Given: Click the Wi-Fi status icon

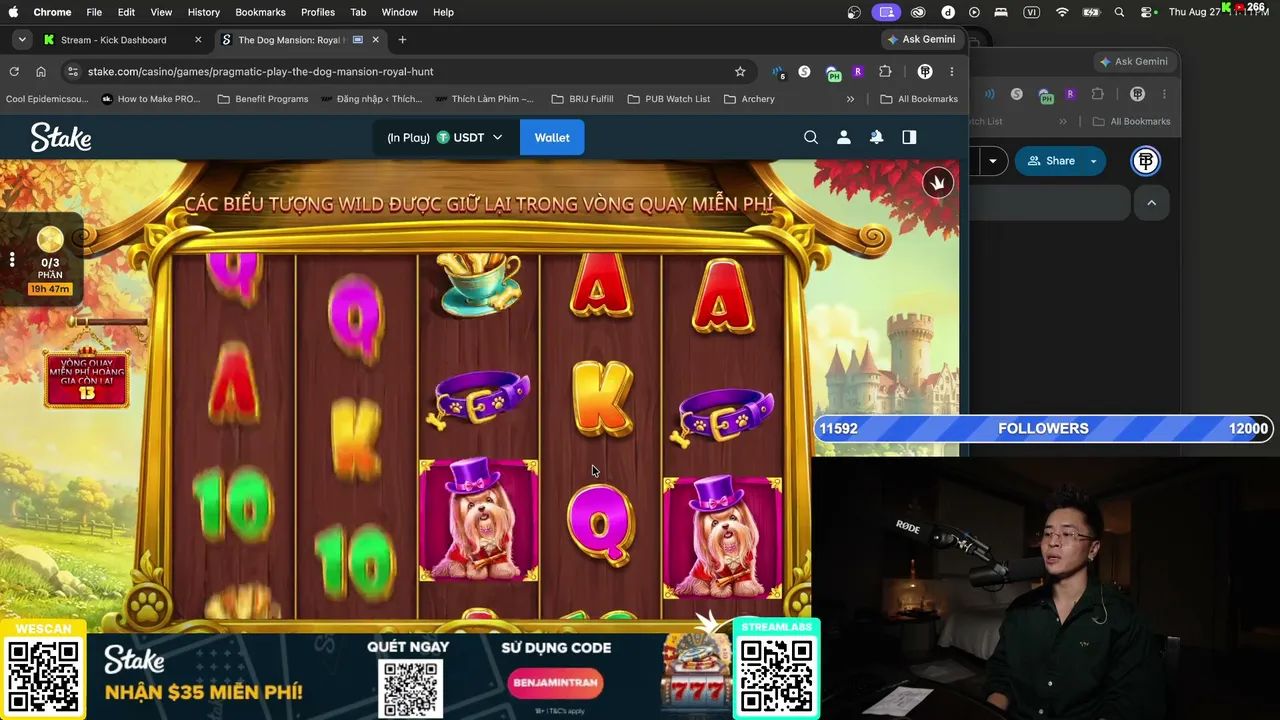Looking at the screenshot, I should coord(1062,12).
